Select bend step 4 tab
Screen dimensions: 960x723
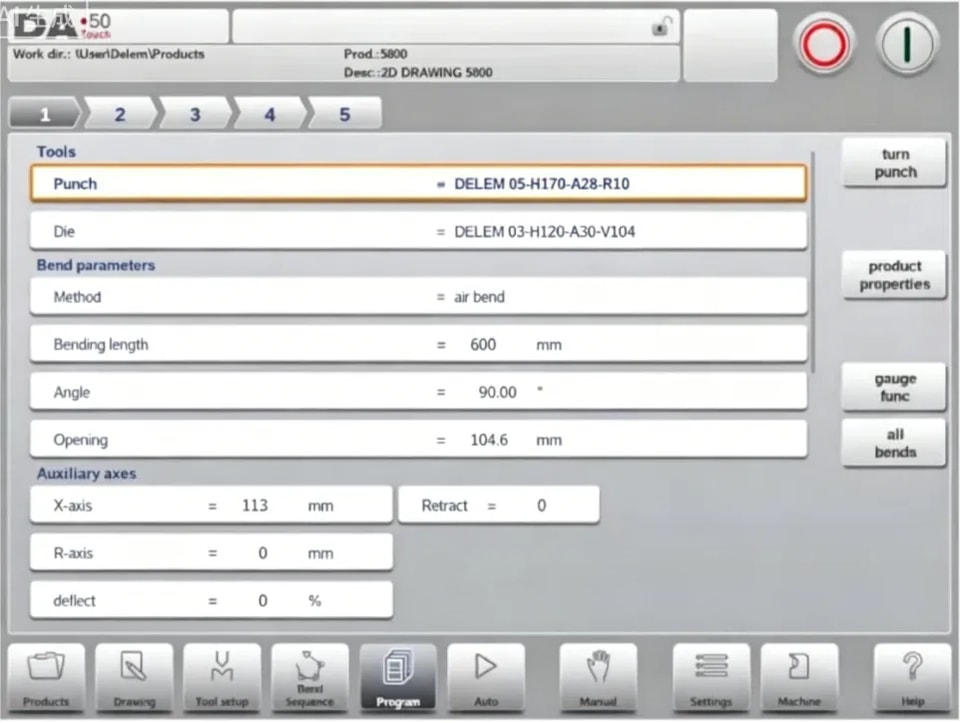269,114
